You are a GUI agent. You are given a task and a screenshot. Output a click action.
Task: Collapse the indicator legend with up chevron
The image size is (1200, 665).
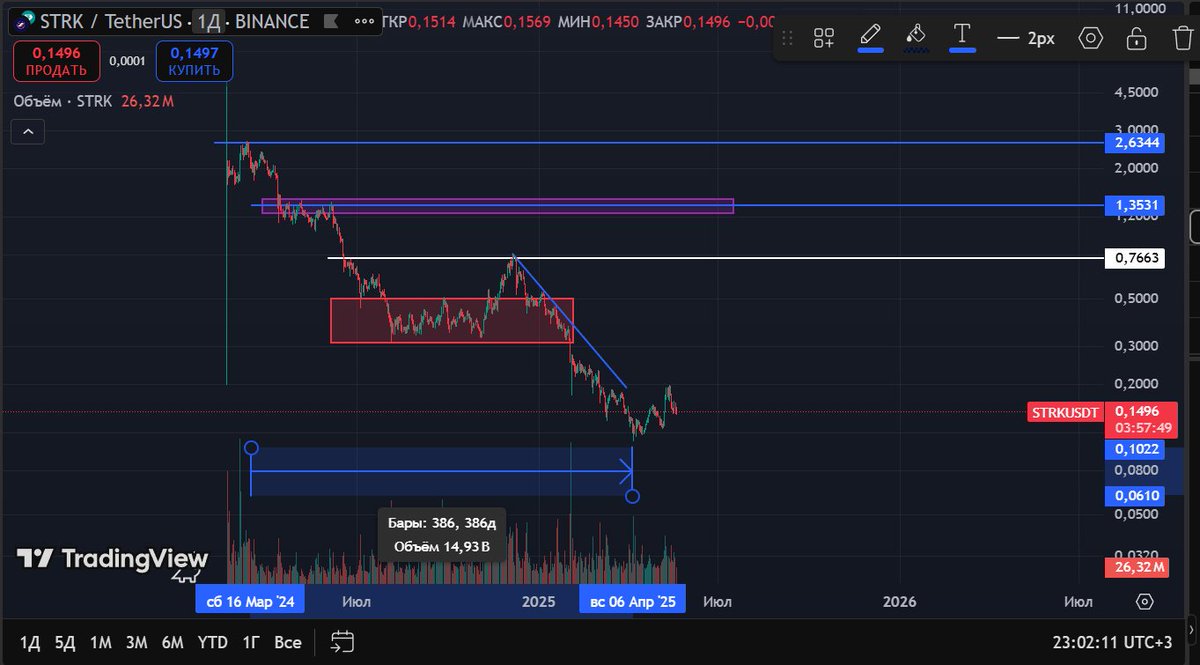point(28,132)
